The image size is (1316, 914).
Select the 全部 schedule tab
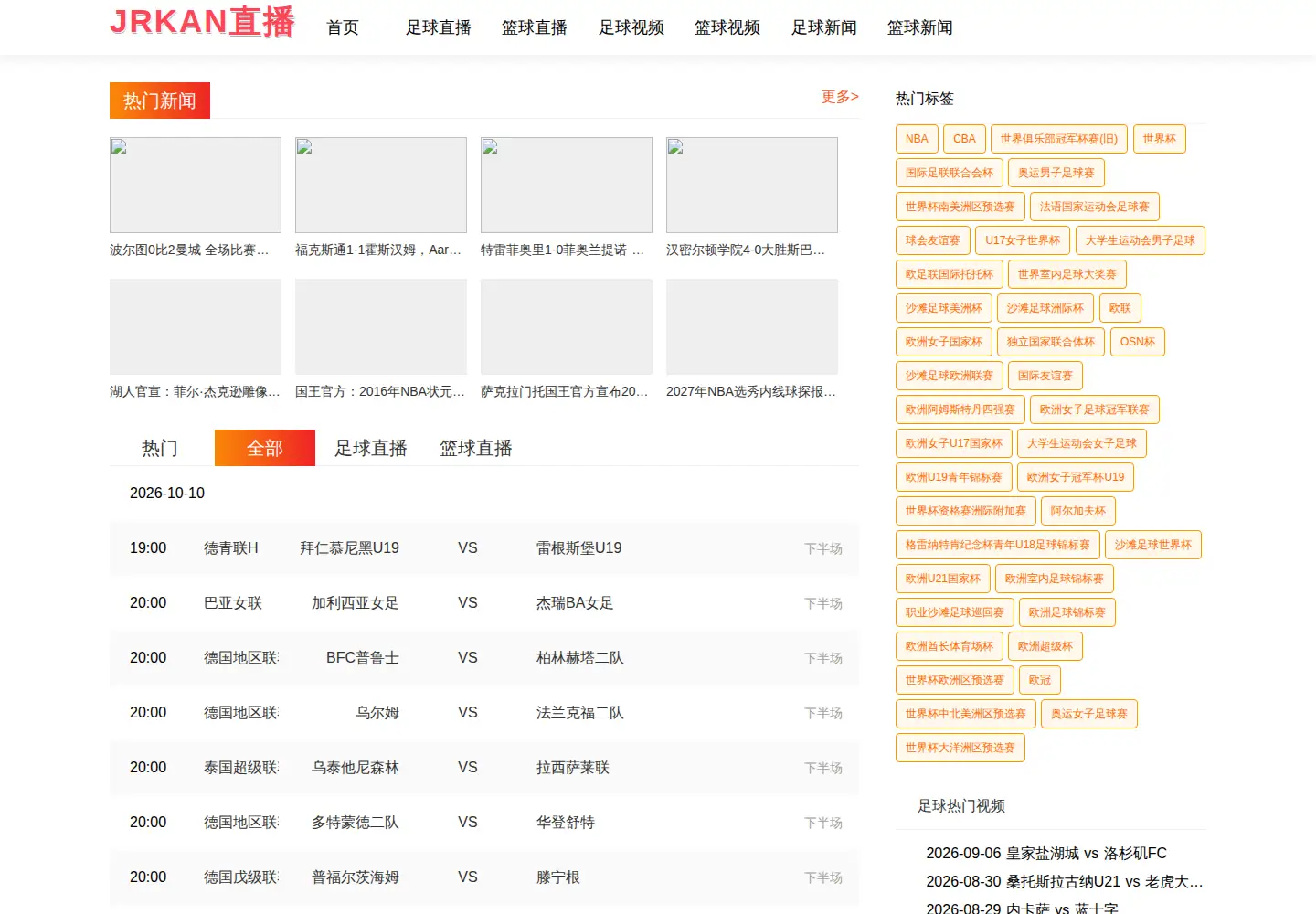(x=265, y=448)
